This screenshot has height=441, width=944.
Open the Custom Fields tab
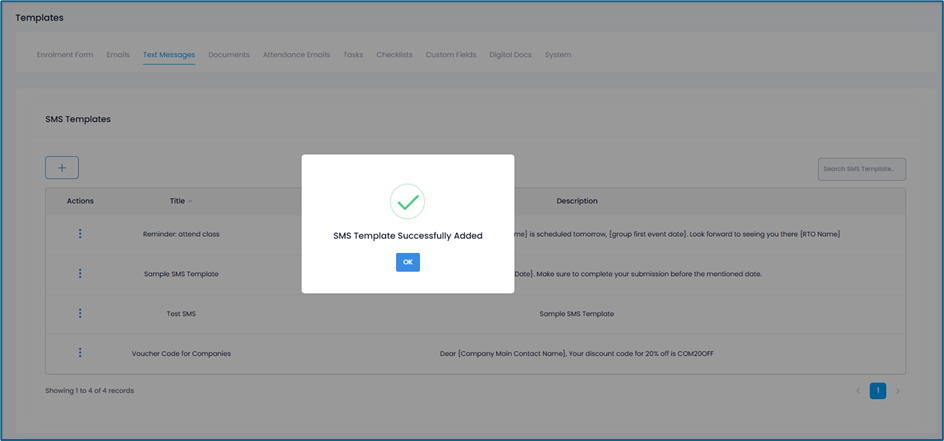(451, 55)
